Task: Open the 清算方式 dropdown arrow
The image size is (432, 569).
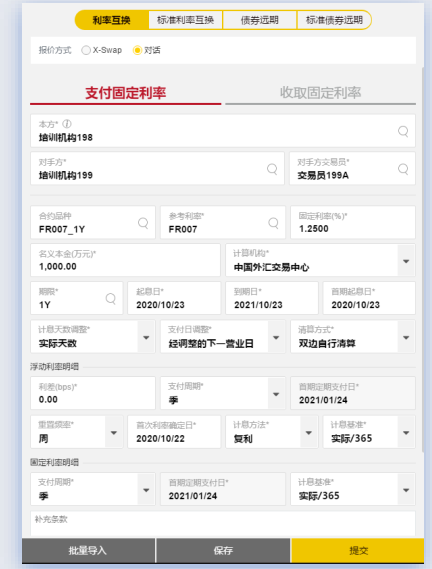Action: pyautogui.click(x=406, y=337)
